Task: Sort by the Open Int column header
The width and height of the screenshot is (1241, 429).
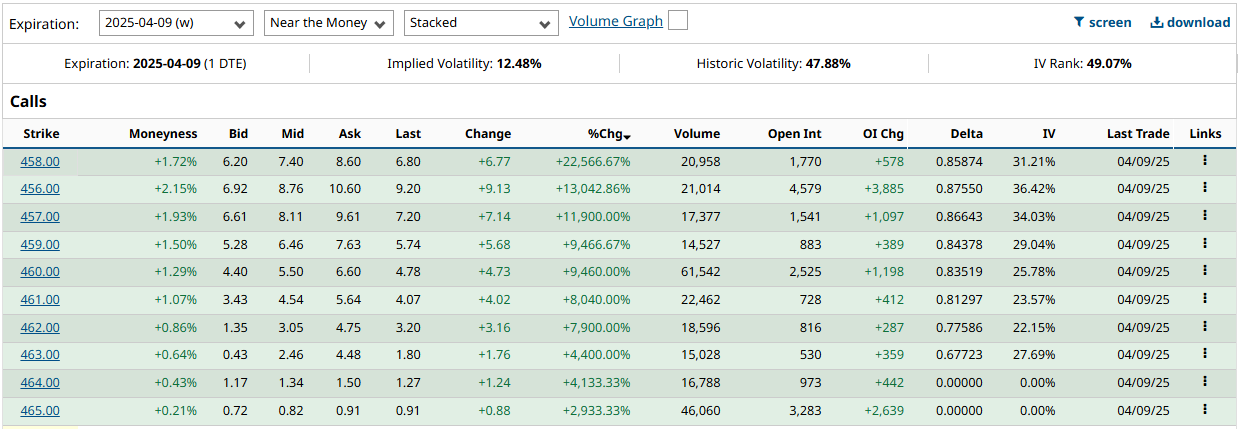Action: click(x=794, y=134)
